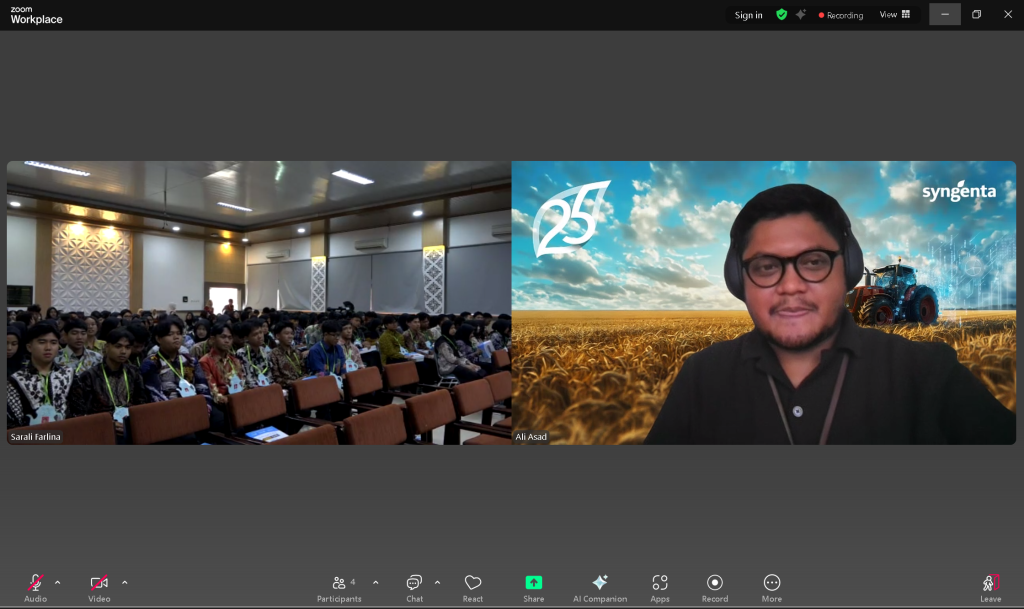Unmute microphone with the Audio button
1024x609 pixels.
pos(35,586)
